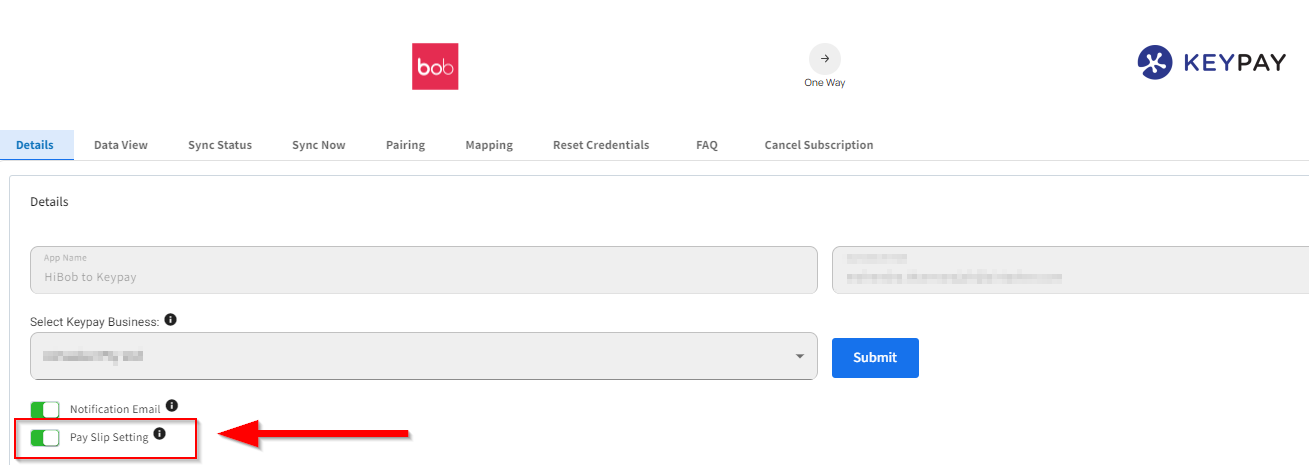The height and width of the screenshot is (465, 1309).
Task: Click the blue Submit button
Action: click(x=875, y=358)
